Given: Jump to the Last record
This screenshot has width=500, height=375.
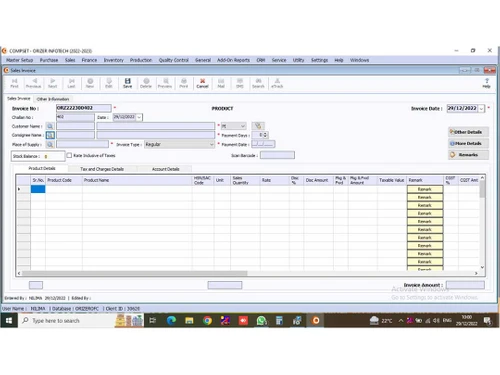Looking at the screenshot, I should coord(71,83).
